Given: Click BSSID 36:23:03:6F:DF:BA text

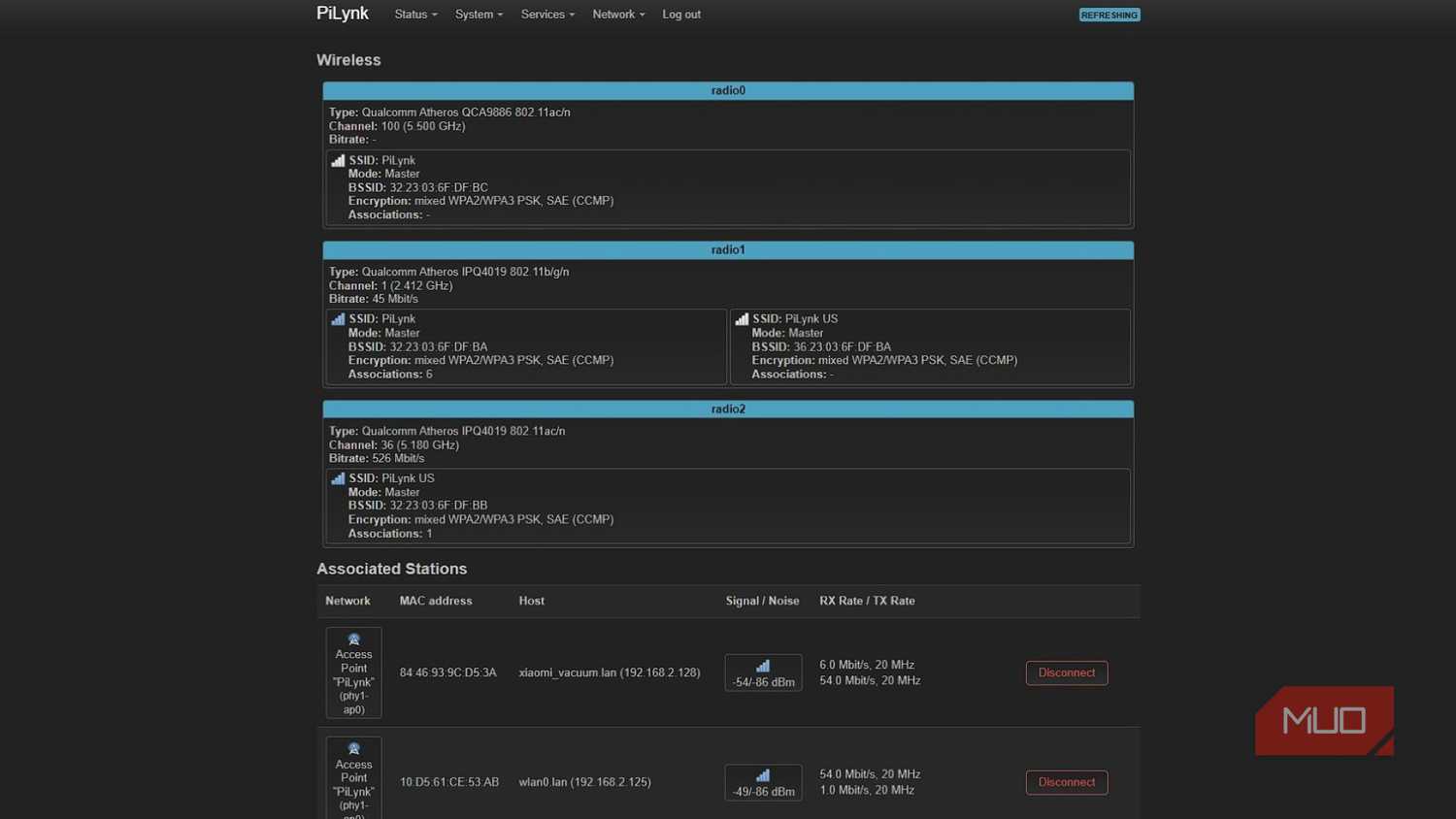Looking at the screenshot, I should click(821, 346).
